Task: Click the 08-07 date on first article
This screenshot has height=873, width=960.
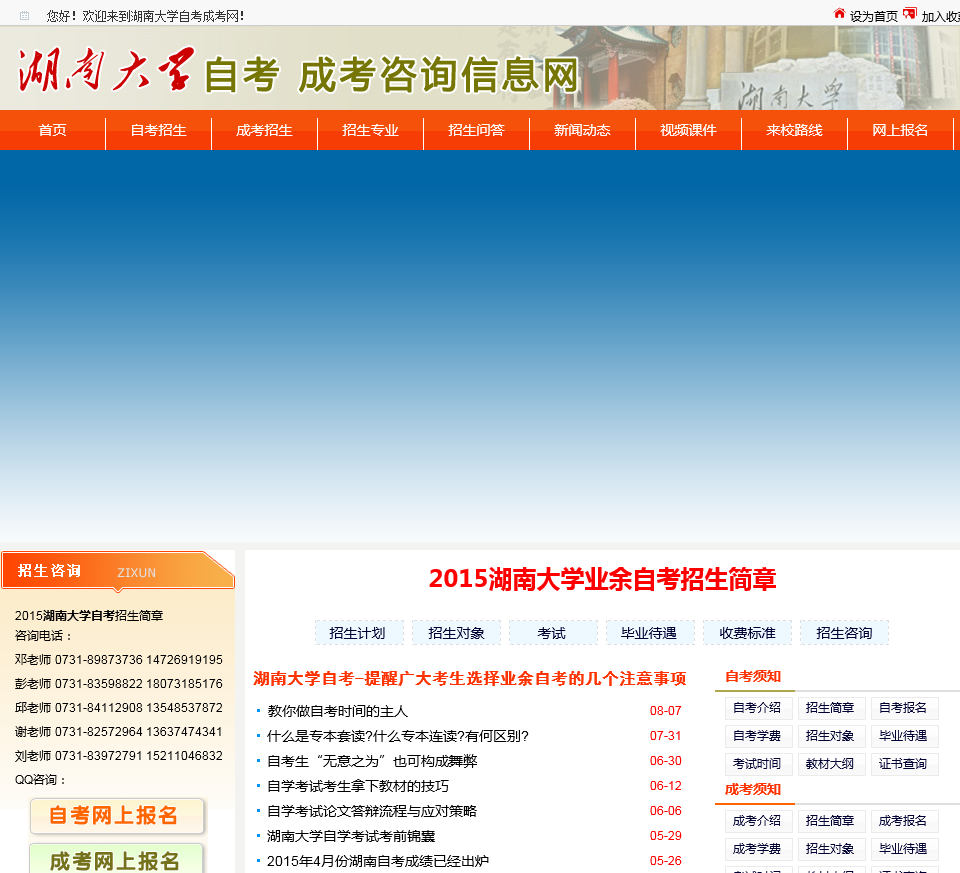Action: pyautogui.click(x=666, y=711)
